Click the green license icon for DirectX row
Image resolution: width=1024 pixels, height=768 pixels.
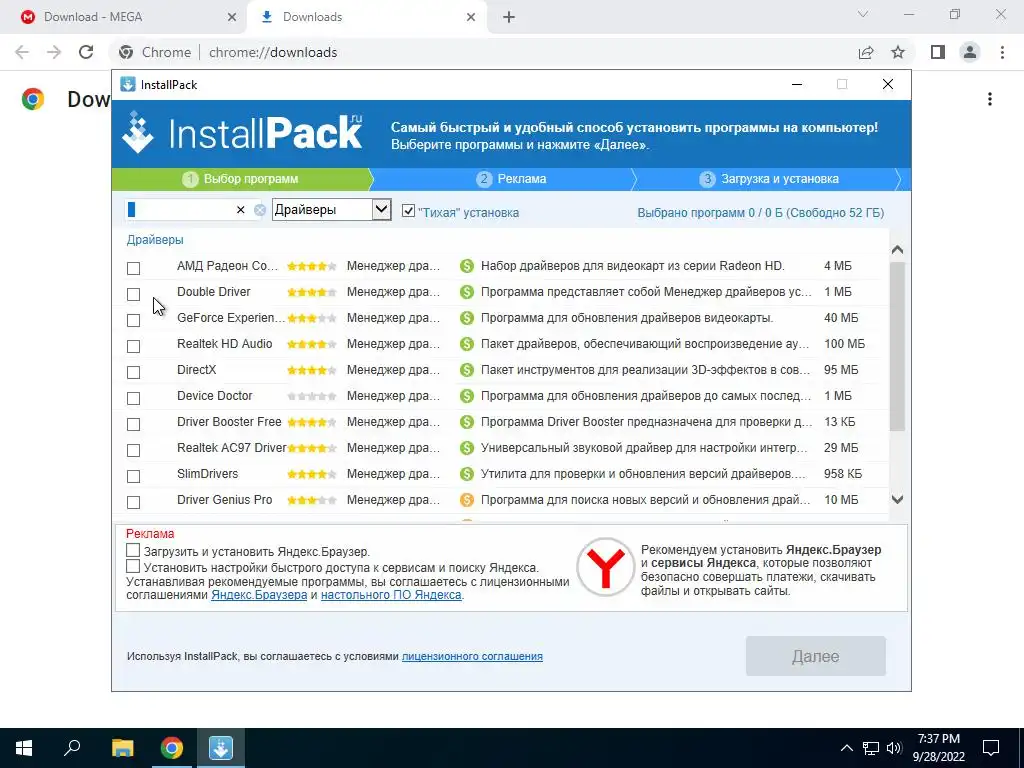466,370
